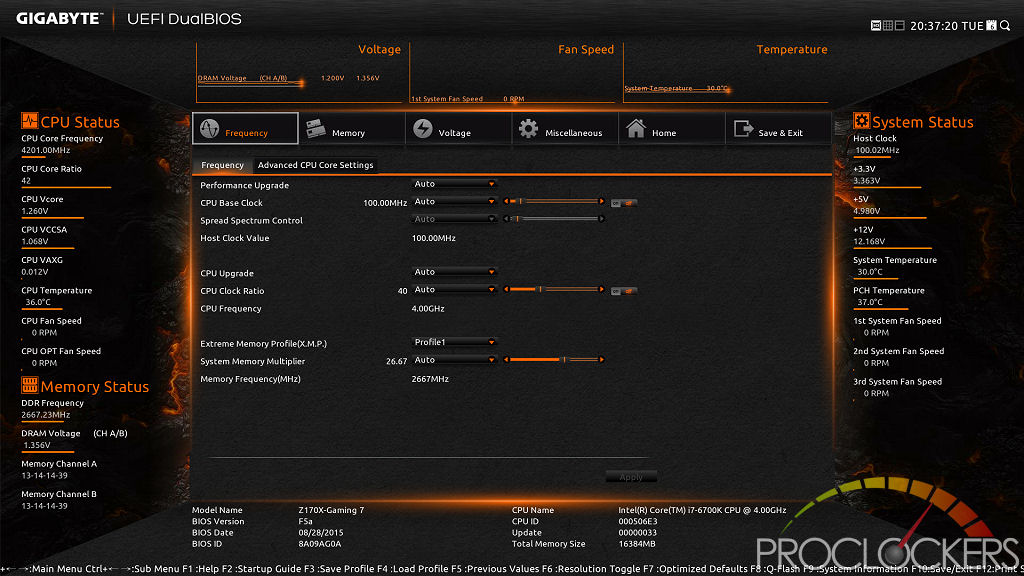Decrease CPU Clock Ratio with left arrow

506,289
